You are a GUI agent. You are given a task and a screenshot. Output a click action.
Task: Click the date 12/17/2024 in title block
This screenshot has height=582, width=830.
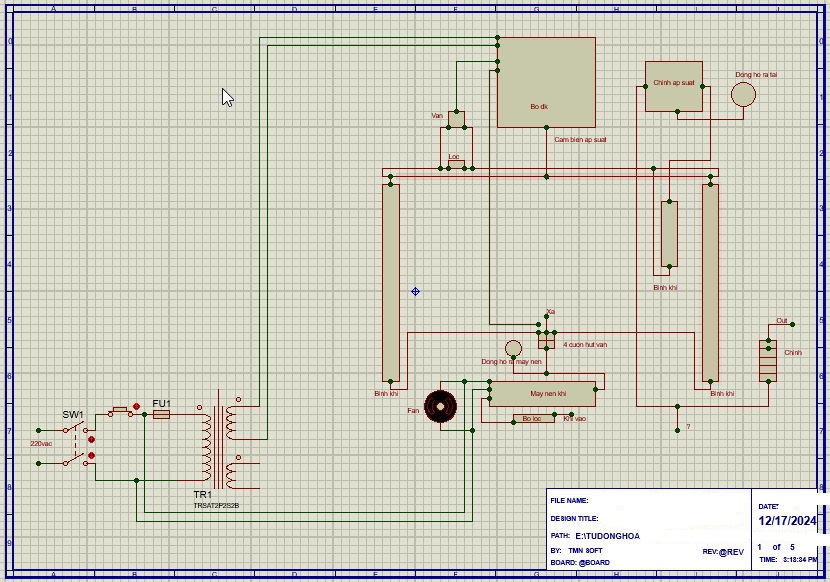pyautogui.click(x=787, y=521)
